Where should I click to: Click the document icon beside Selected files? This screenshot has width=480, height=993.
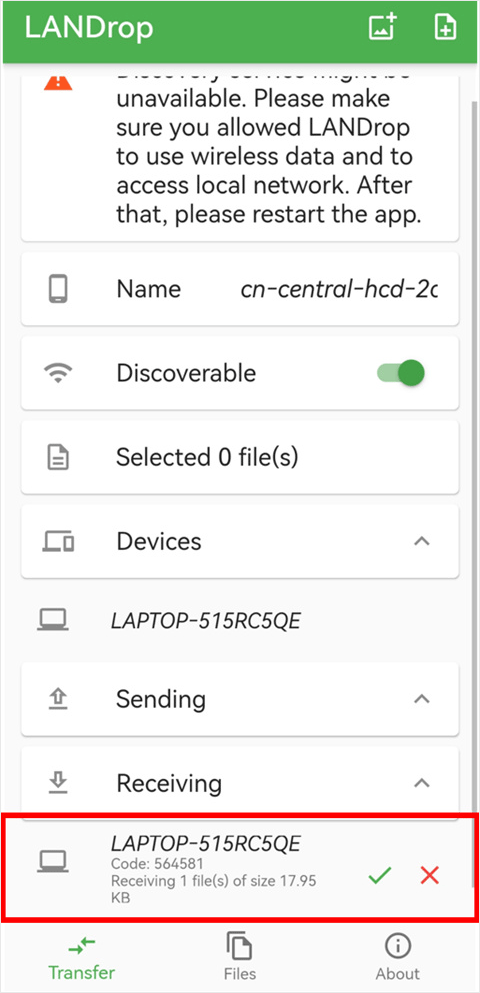(x=58, y=457)
